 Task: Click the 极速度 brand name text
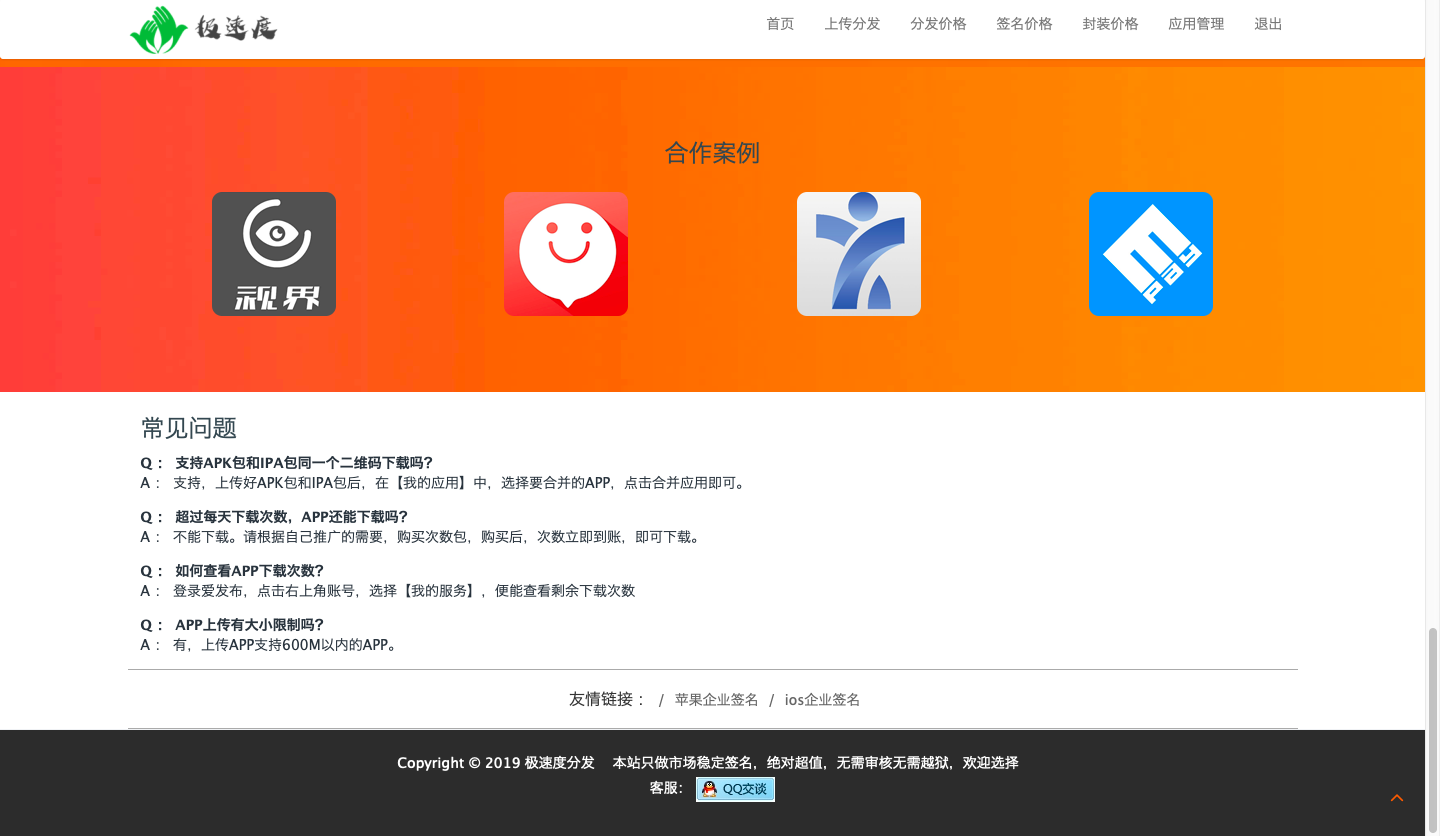click(x=236, y=28)
